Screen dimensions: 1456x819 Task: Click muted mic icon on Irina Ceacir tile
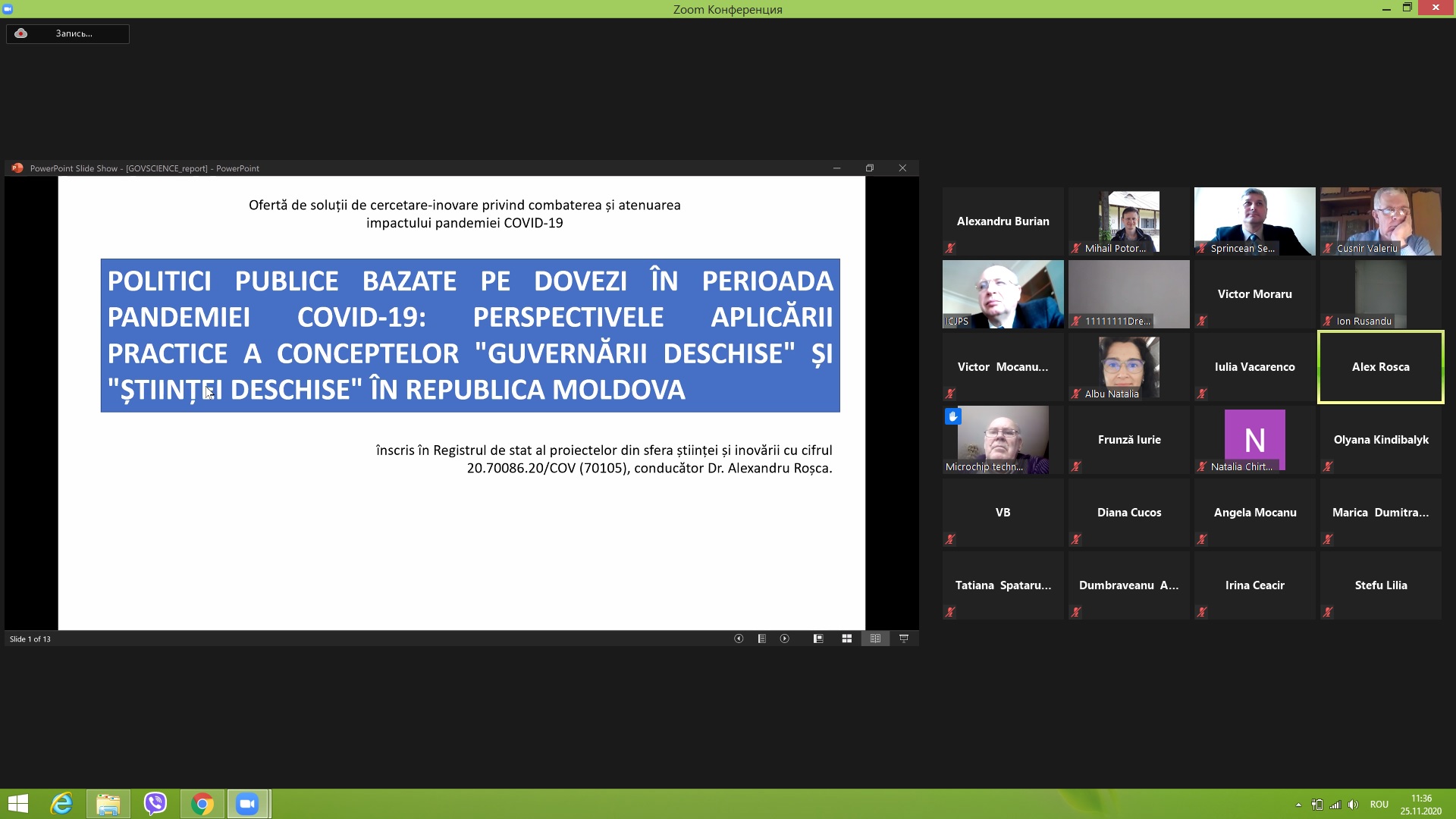point(1202,612)
